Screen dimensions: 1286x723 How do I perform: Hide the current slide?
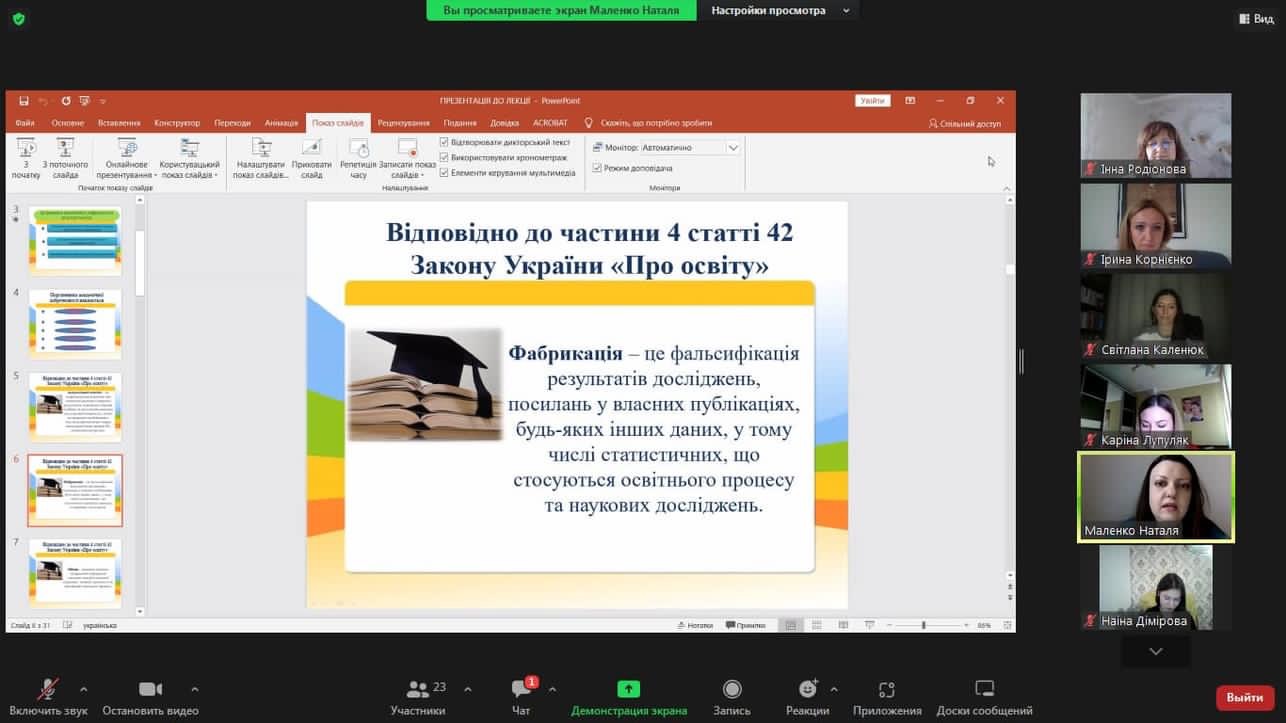coord(312,158)
